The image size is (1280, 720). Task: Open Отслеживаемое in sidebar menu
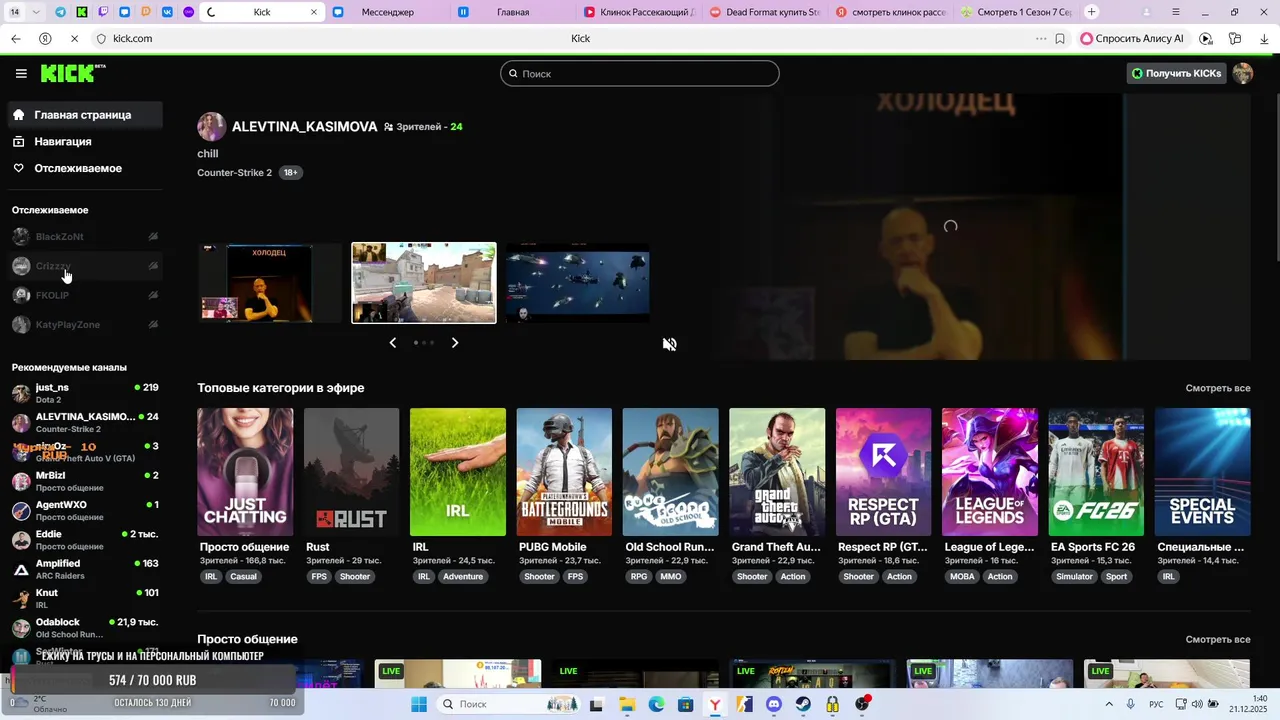coord(86,168)
